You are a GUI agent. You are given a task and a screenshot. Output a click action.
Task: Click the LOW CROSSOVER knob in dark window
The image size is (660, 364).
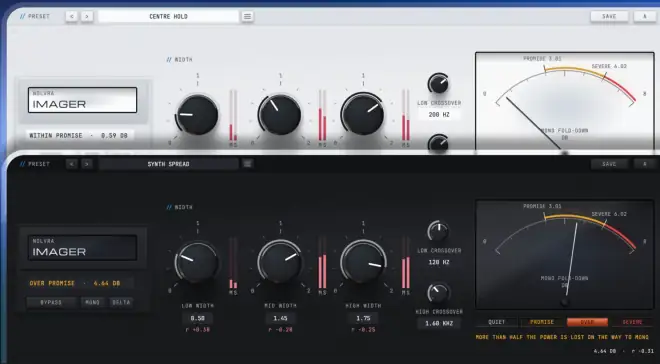439,231
